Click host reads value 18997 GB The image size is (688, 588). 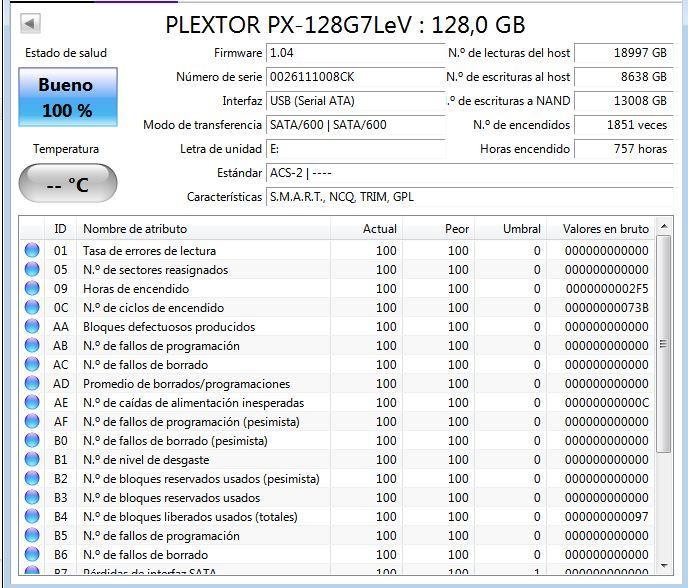coord(624,53)
